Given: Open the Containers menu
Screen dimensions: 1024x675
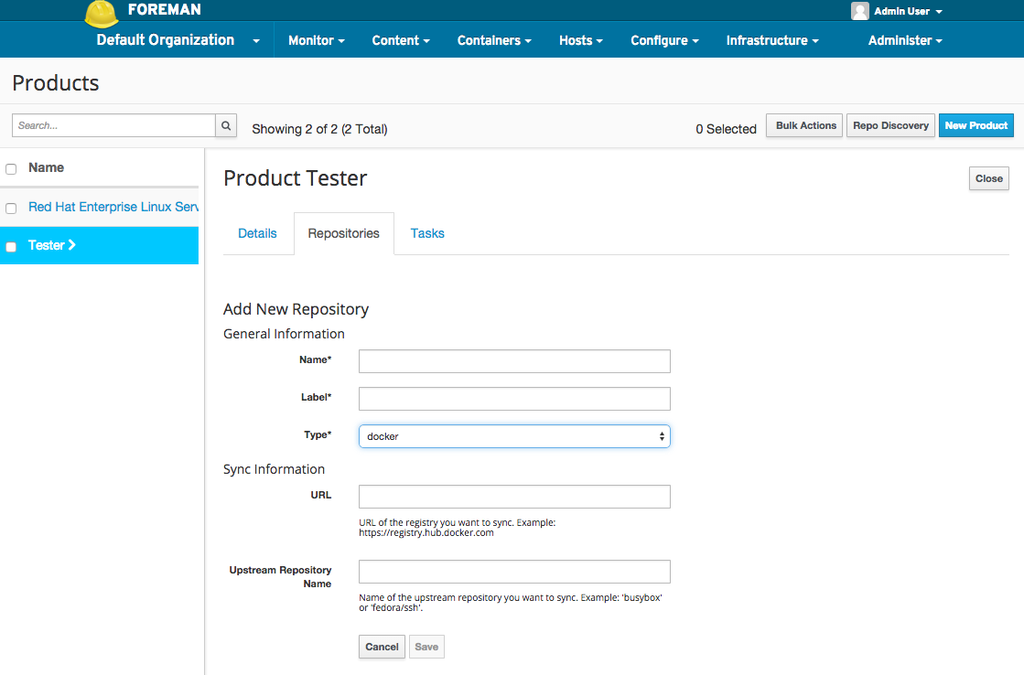Looking at the screenshot, I should pos(494,40).
